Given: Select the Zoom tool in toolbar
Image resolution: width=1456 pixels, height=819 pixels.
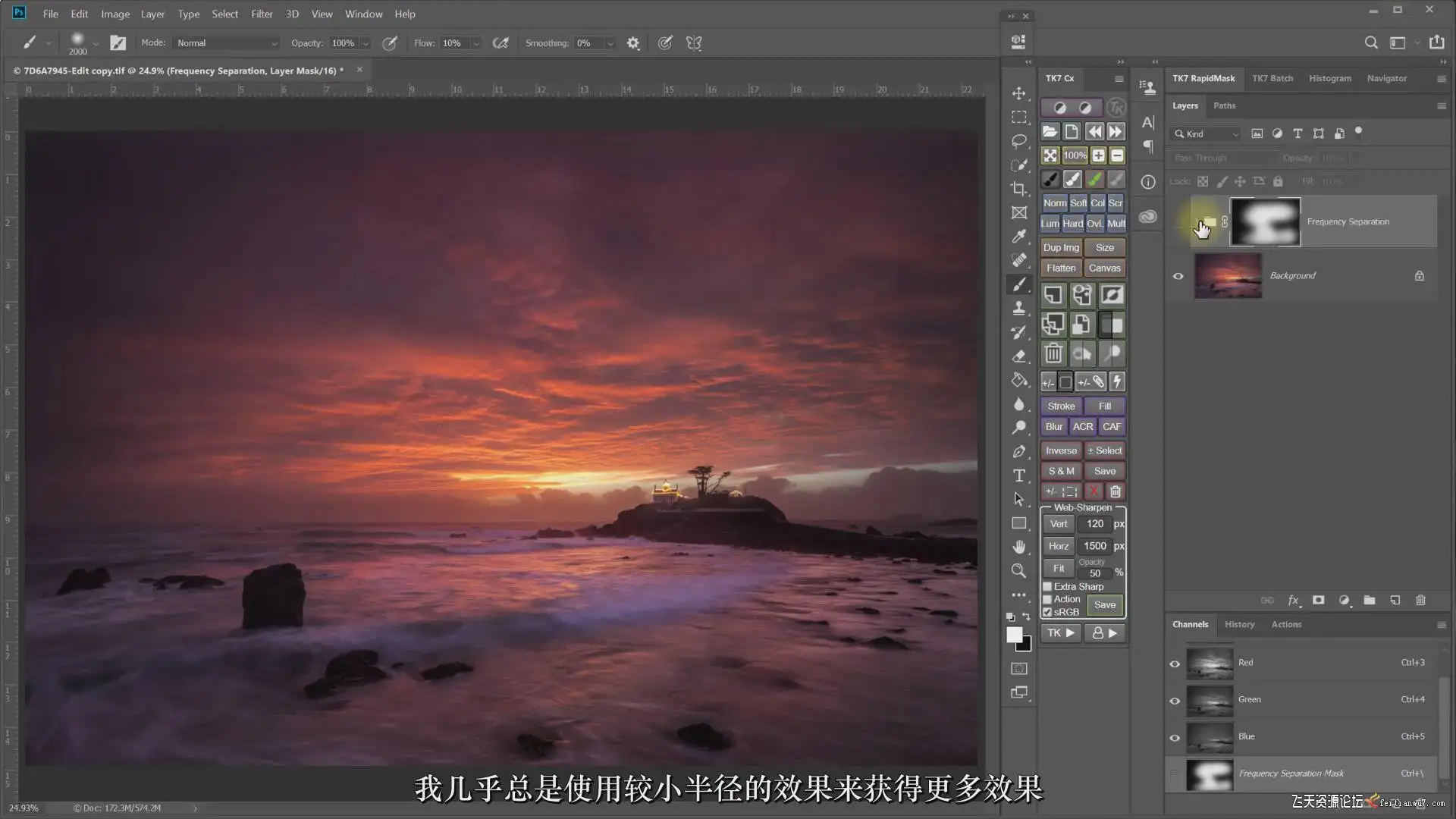Looking at the screenshot, I should (1019, 571).
